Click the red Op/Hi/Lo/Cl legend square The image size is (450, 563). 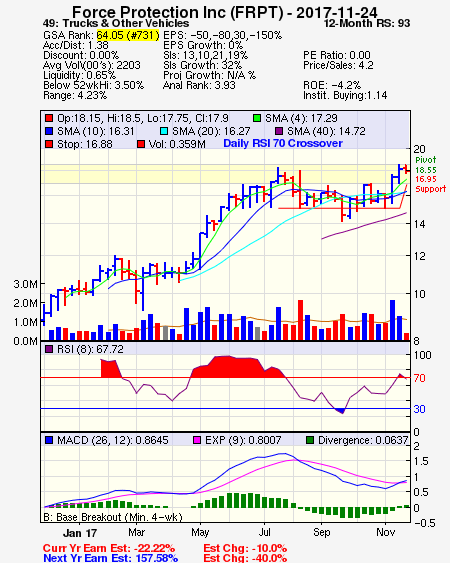(49, 118)
